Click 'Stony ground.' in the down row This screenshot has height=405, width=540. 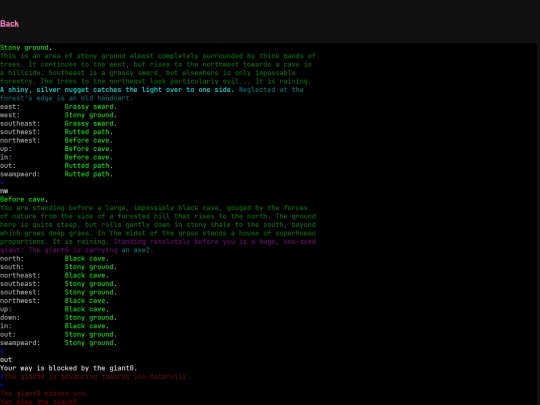91,318
